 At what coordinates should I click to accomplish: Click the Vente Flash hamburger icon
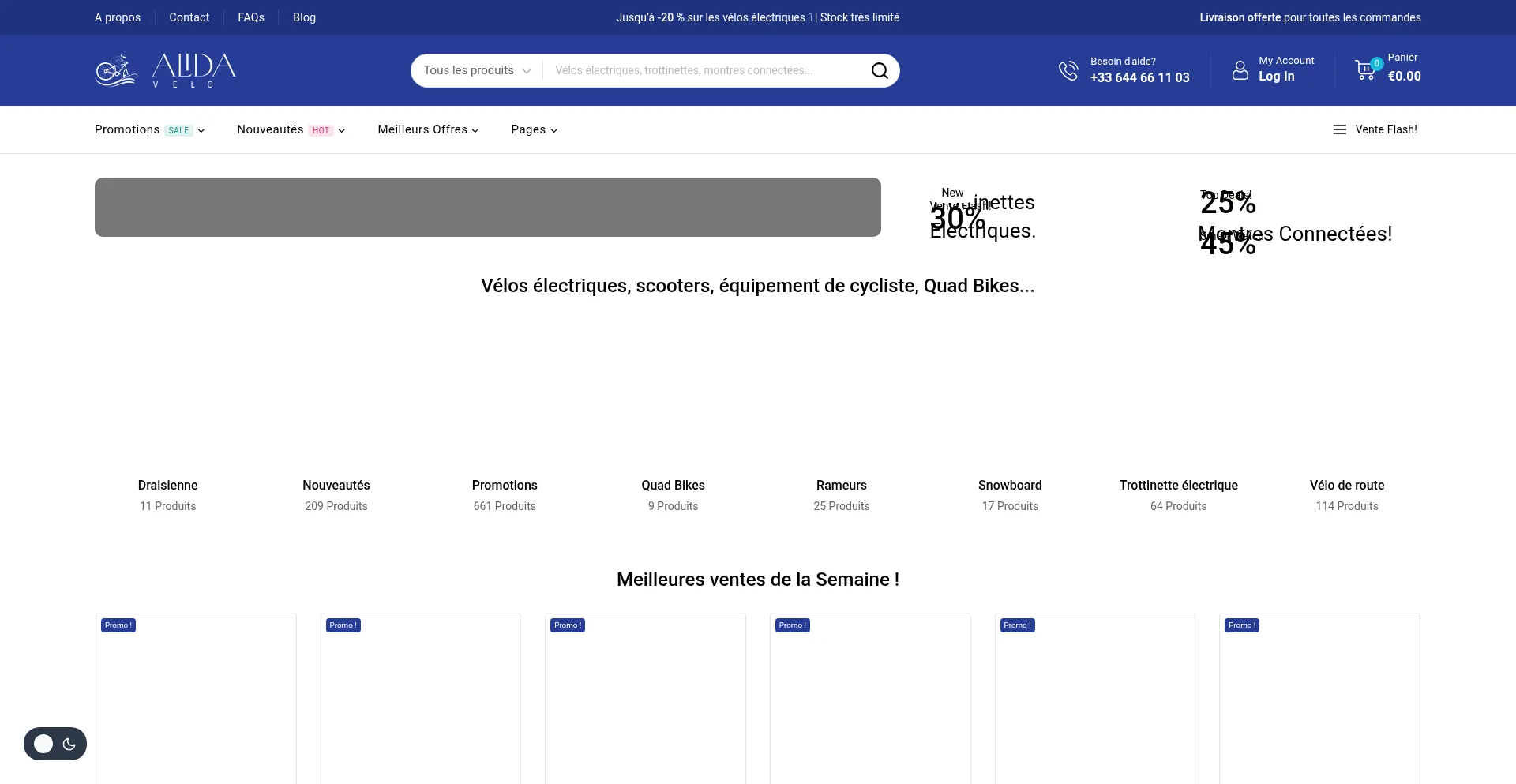1339,129
